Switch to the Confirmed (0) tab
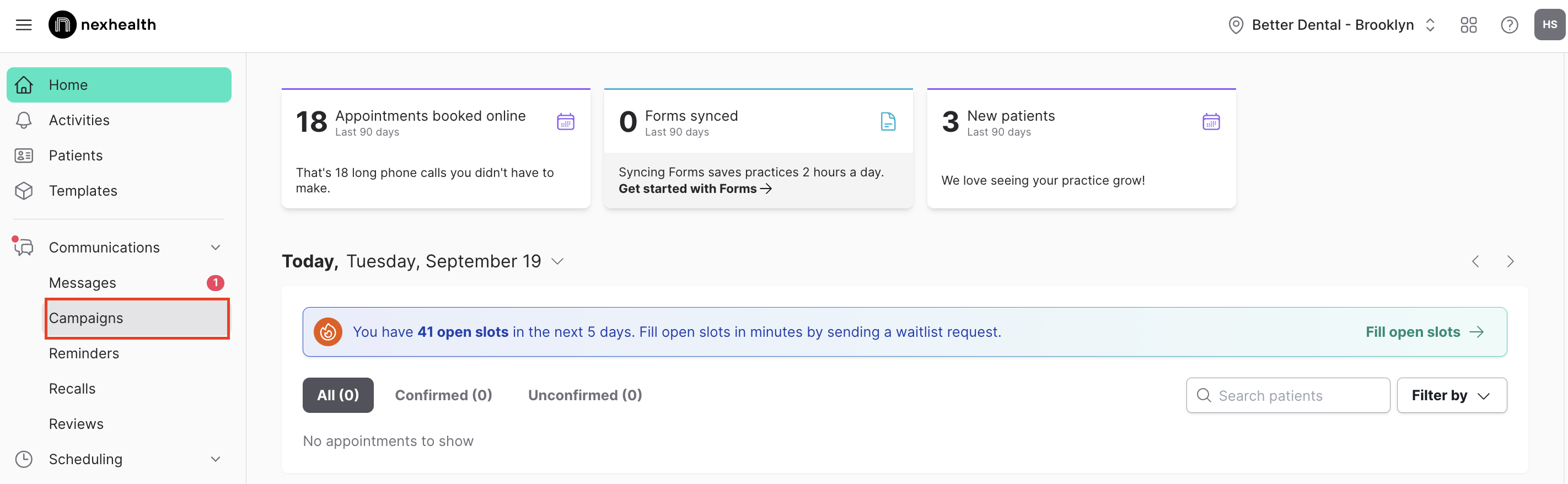The height and width of the screenshot is (484, 1568). click(x=443, y=396)
